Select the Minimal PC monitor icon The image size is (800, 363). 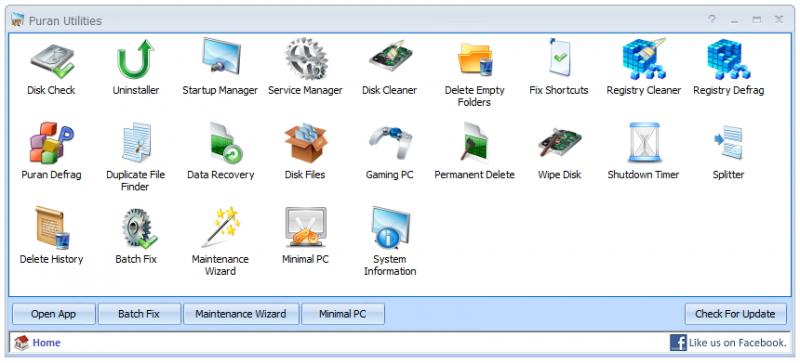(305, 227)
